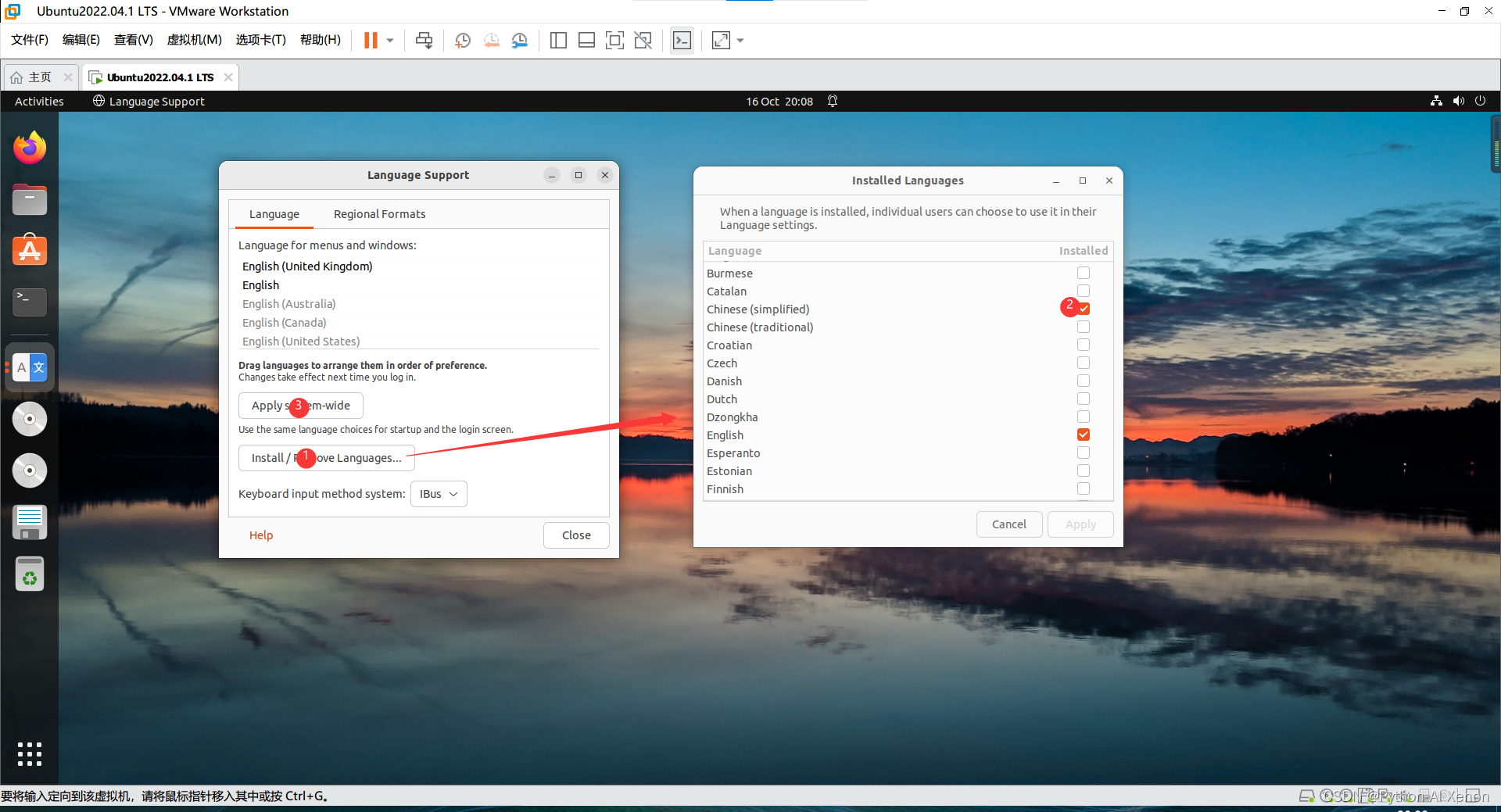Click the network status icon
The width and height of the screenshot is (1501, 812).
(1436, 102)
